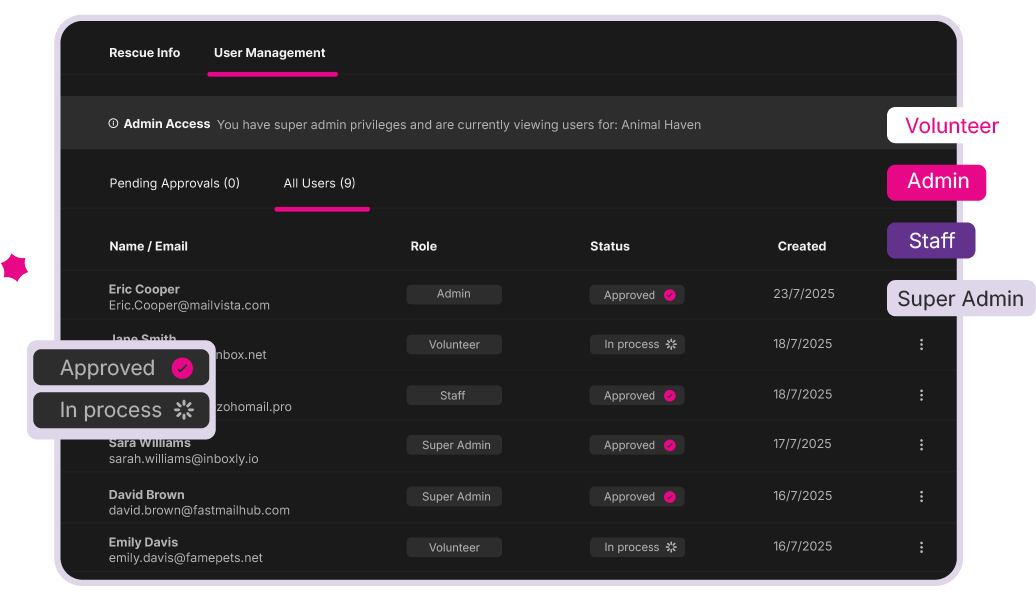Open row menu for 18/7/2025 Volunteer row

921,344
